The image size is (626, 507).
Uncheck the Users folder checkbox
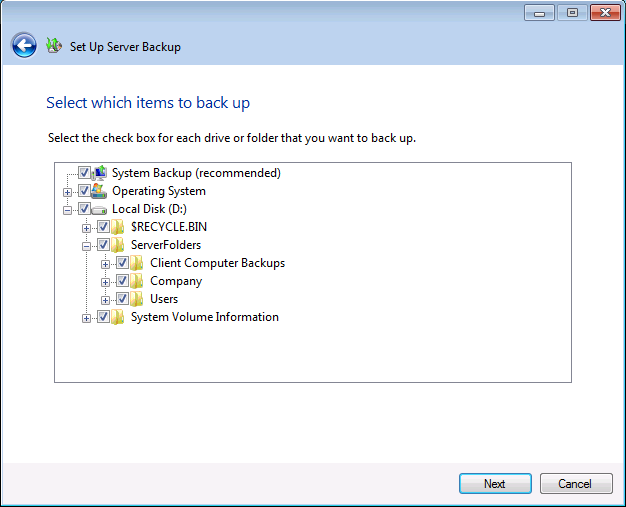pyautogui.click(x=122, y=299)
